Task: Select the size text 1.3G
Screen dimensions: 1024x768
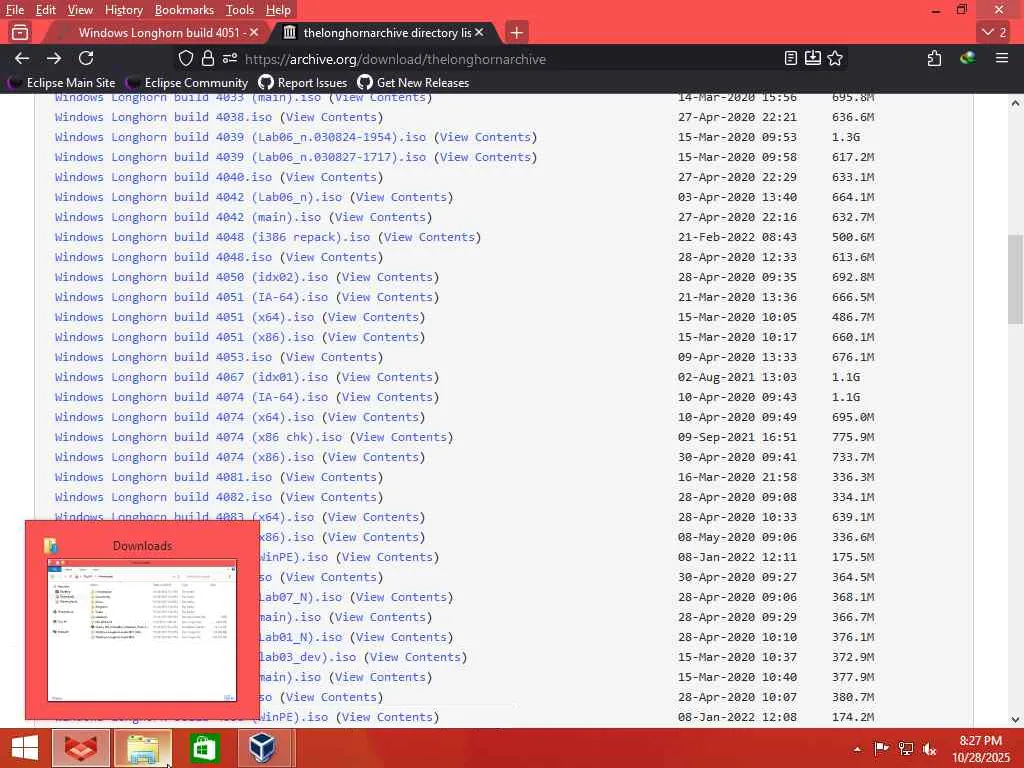Action: (846, 137)
